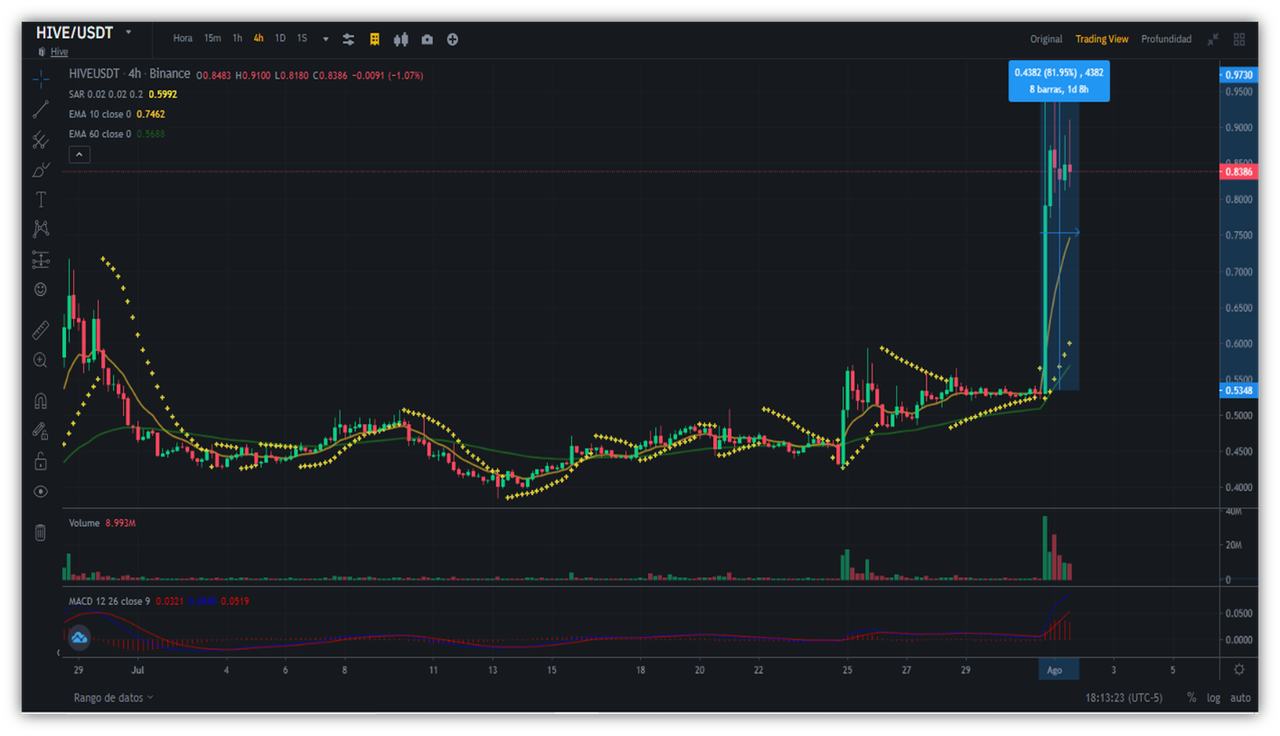Open the Hive link under pair name
This screenshot has height=736, width=1280.
[59, 52]
